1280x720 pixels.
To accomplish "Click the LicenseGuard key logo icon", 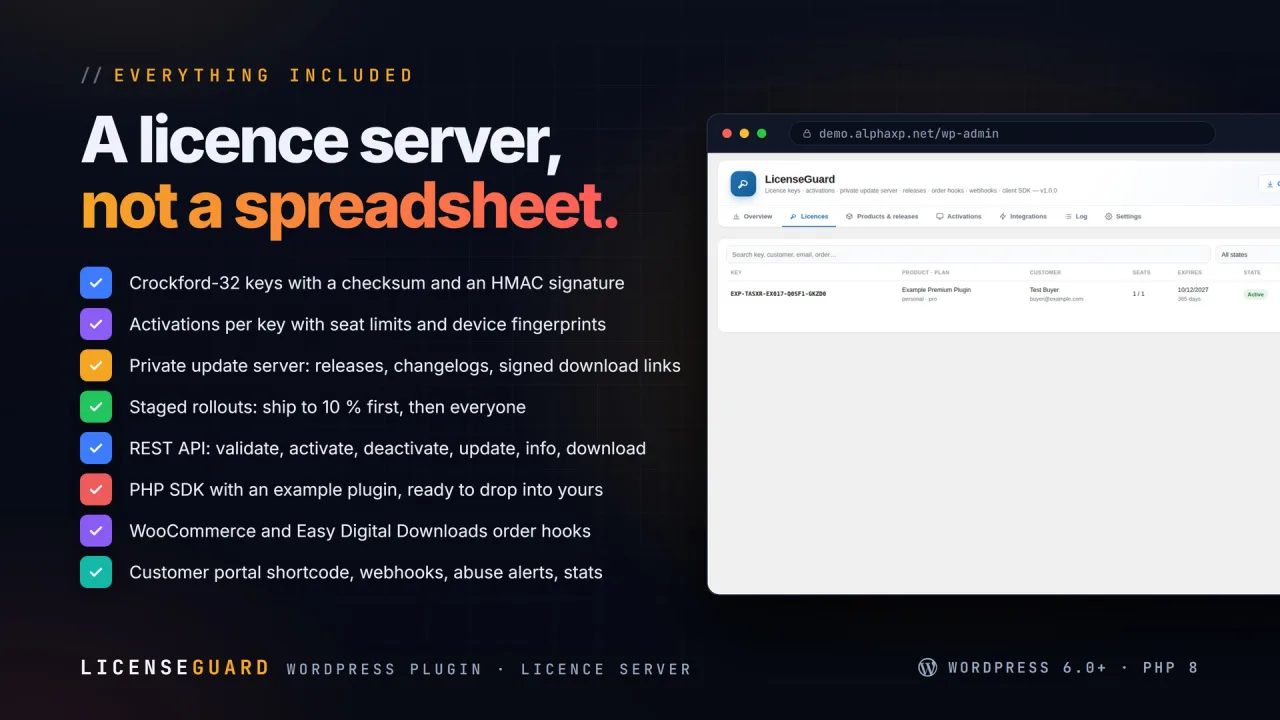I will (x=743, y=184).
